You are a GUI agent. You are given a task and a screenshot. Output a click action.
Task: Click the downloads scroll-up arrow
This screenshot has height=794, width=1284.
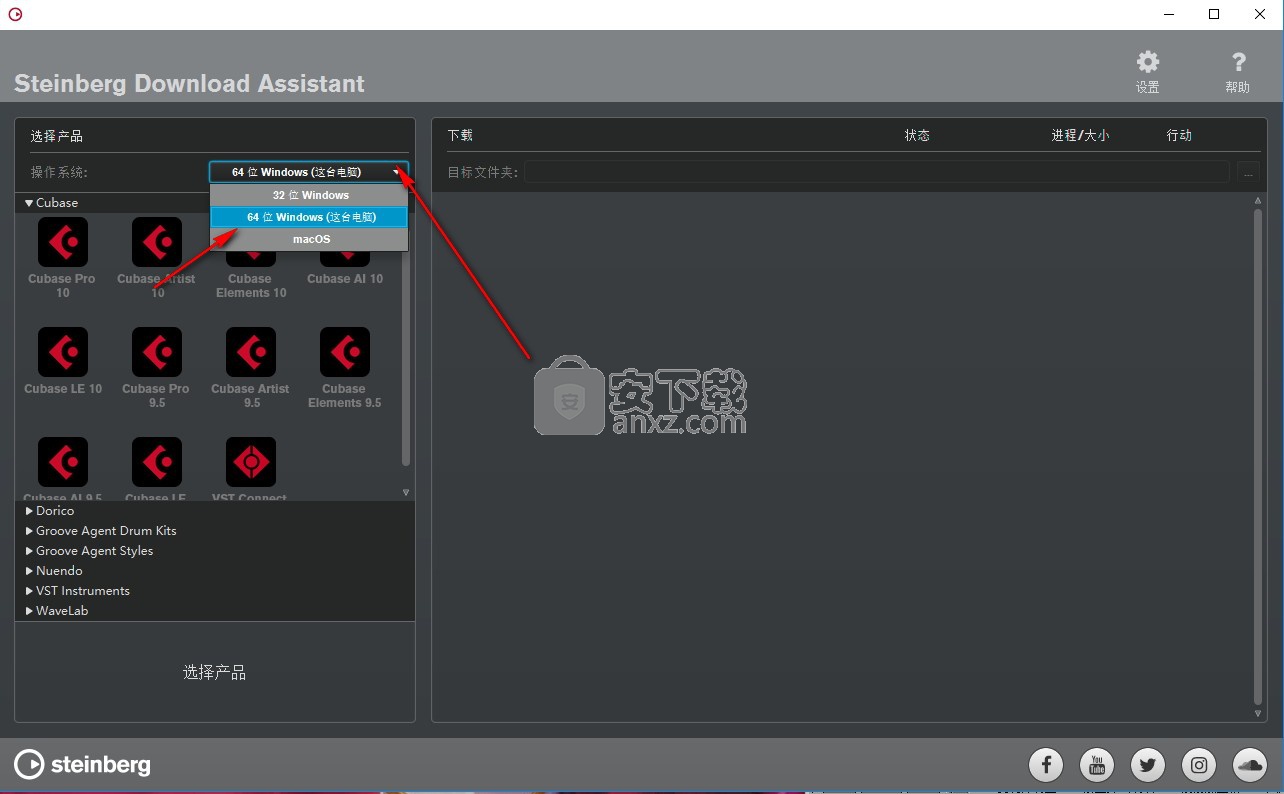click(x=1258, y=201)
